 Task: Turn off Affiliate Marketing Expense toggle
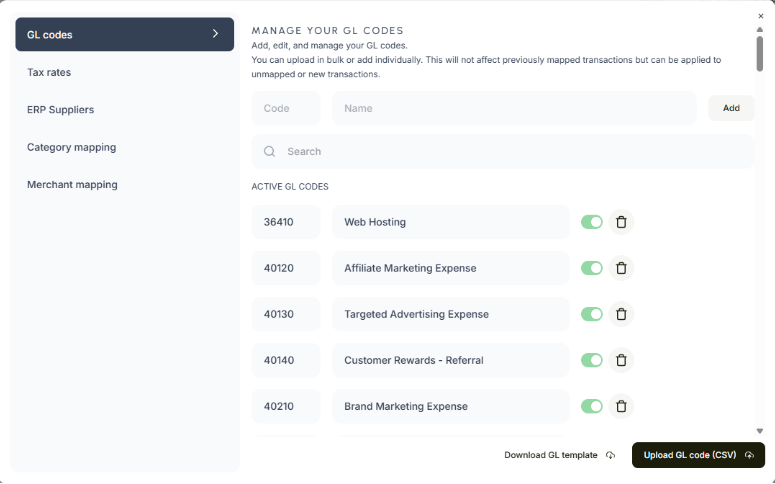(x=592, y=268)
